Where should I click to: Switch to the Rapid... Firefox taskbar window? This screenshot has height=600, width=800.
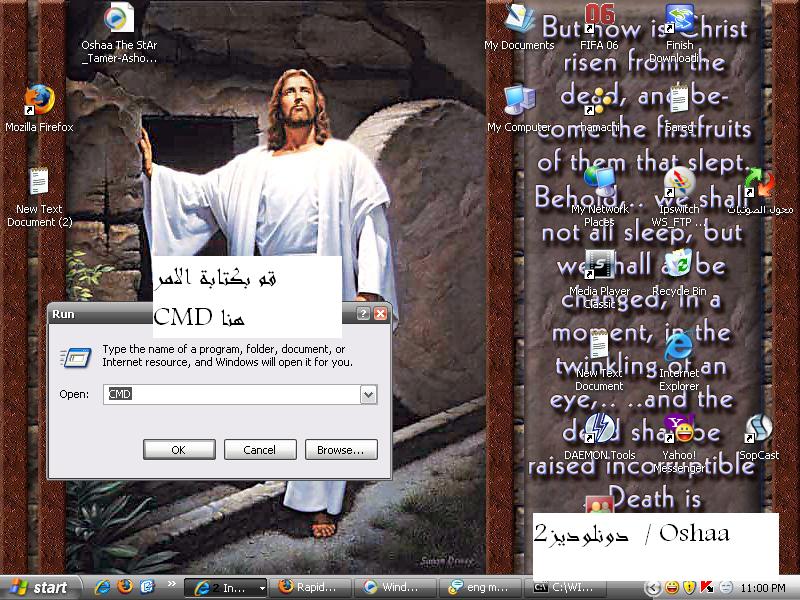pyautogui.click(x=311, y=588)
